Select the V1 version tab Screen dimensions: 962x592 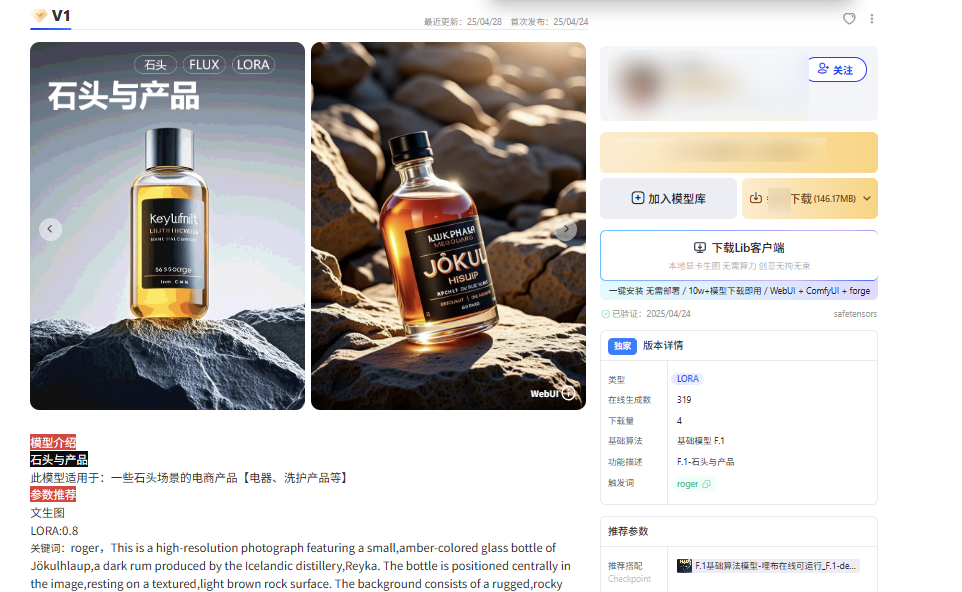[x=51, y=15]
